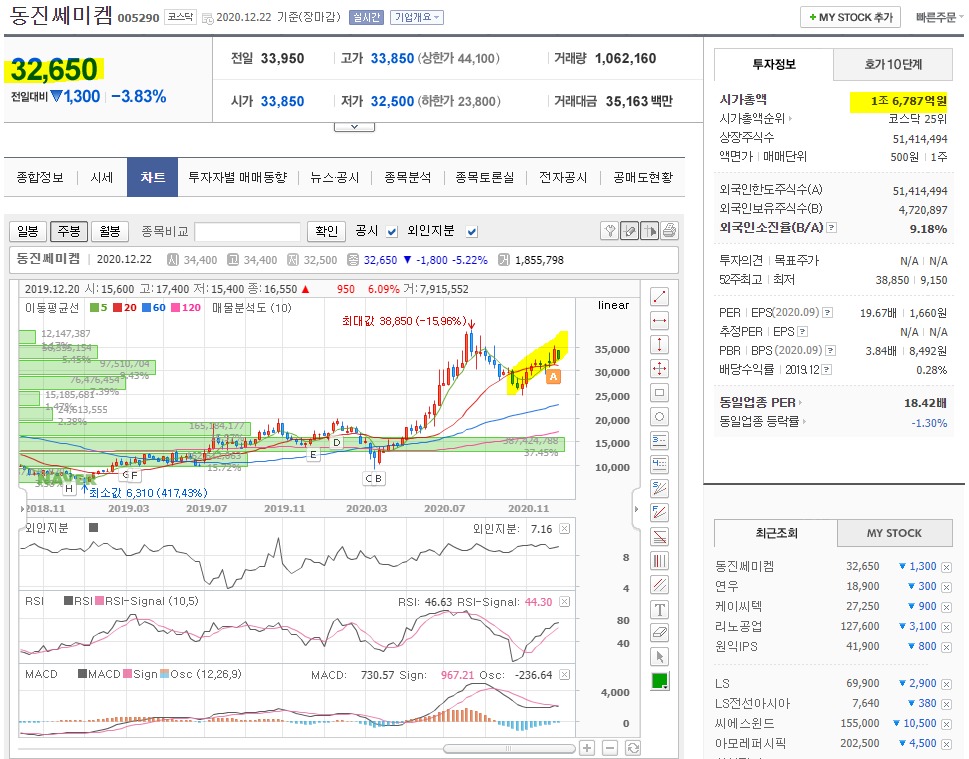The width and height of the screenshot is (969, 759).
Task: Select 일봉 daily candle view
Action: point(28,231)
